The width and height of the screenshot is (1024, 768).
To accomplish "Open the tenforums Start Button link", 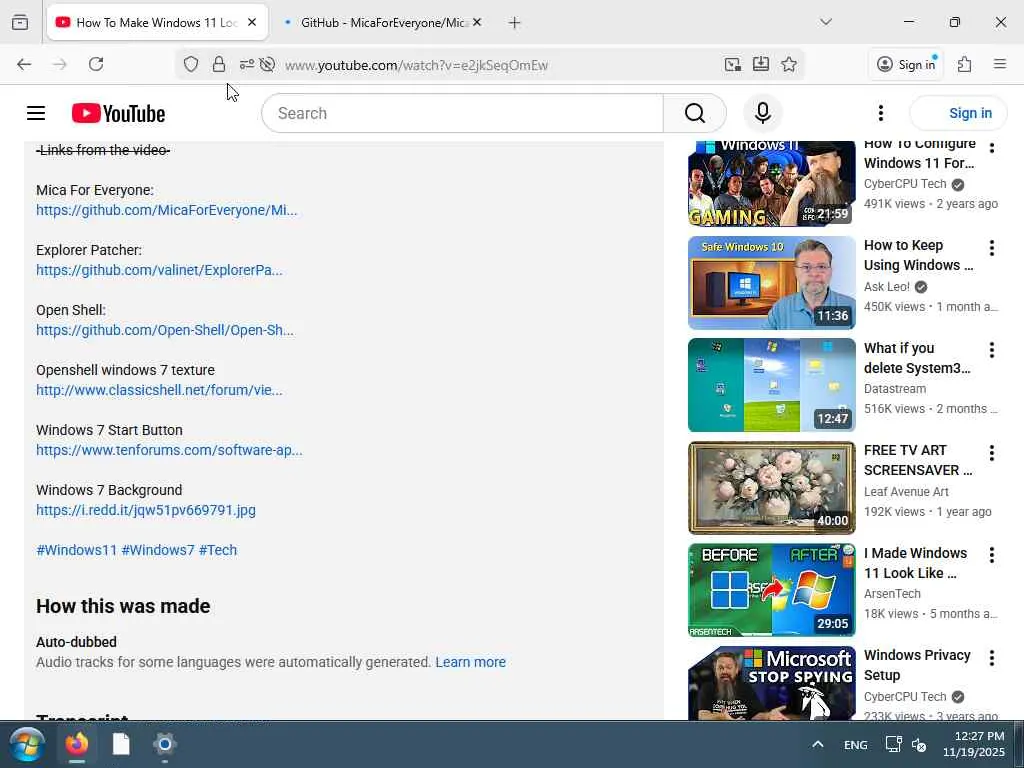I will [x=169, y=450].
